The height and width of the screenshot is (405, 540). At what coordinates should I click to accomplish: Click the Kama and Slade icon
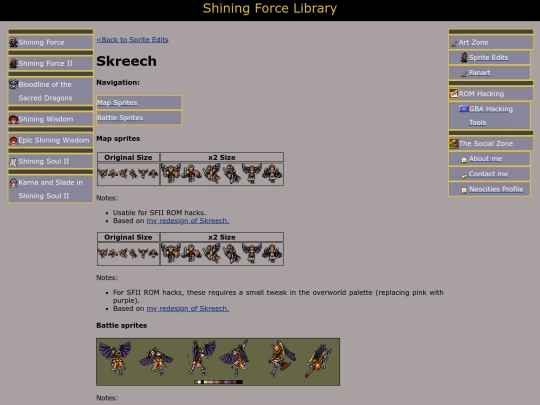(x=13, y=182)
